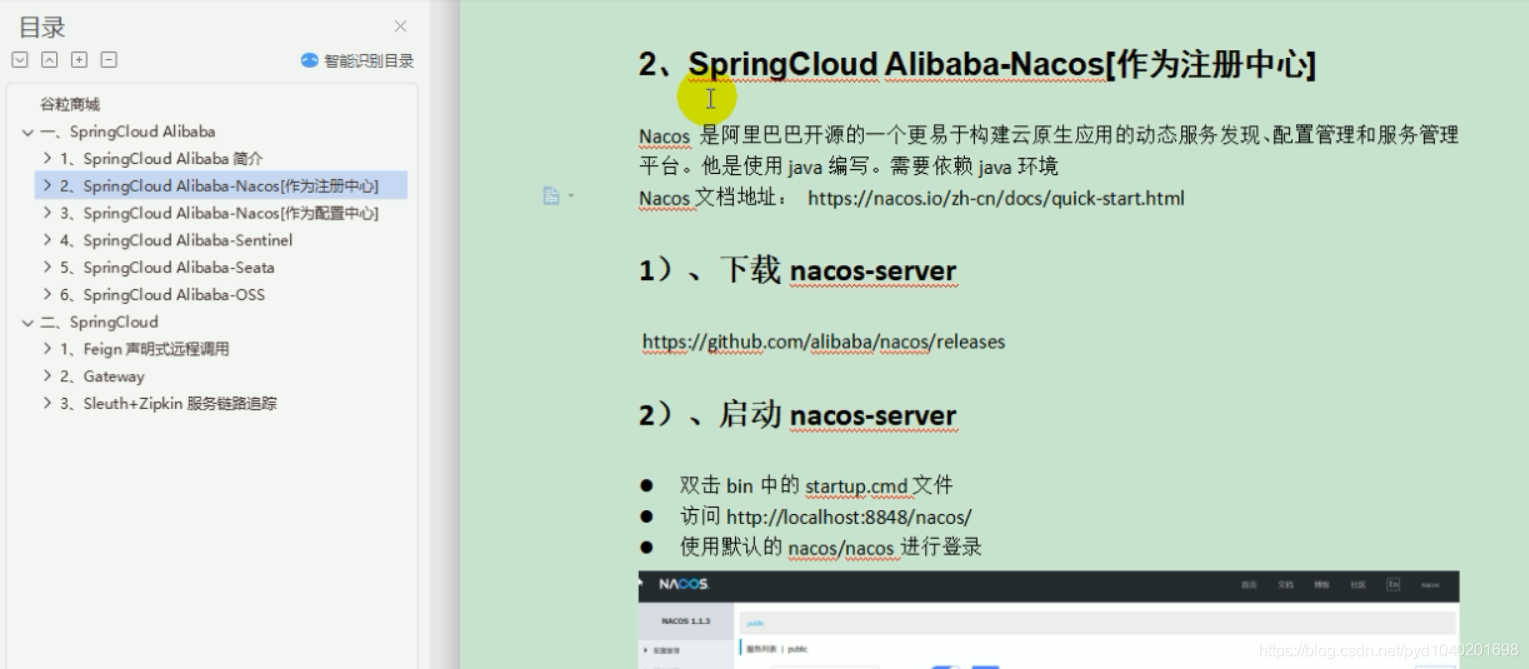
Task: Click the plus icon to expand outline levels
Action: (79, 60)
